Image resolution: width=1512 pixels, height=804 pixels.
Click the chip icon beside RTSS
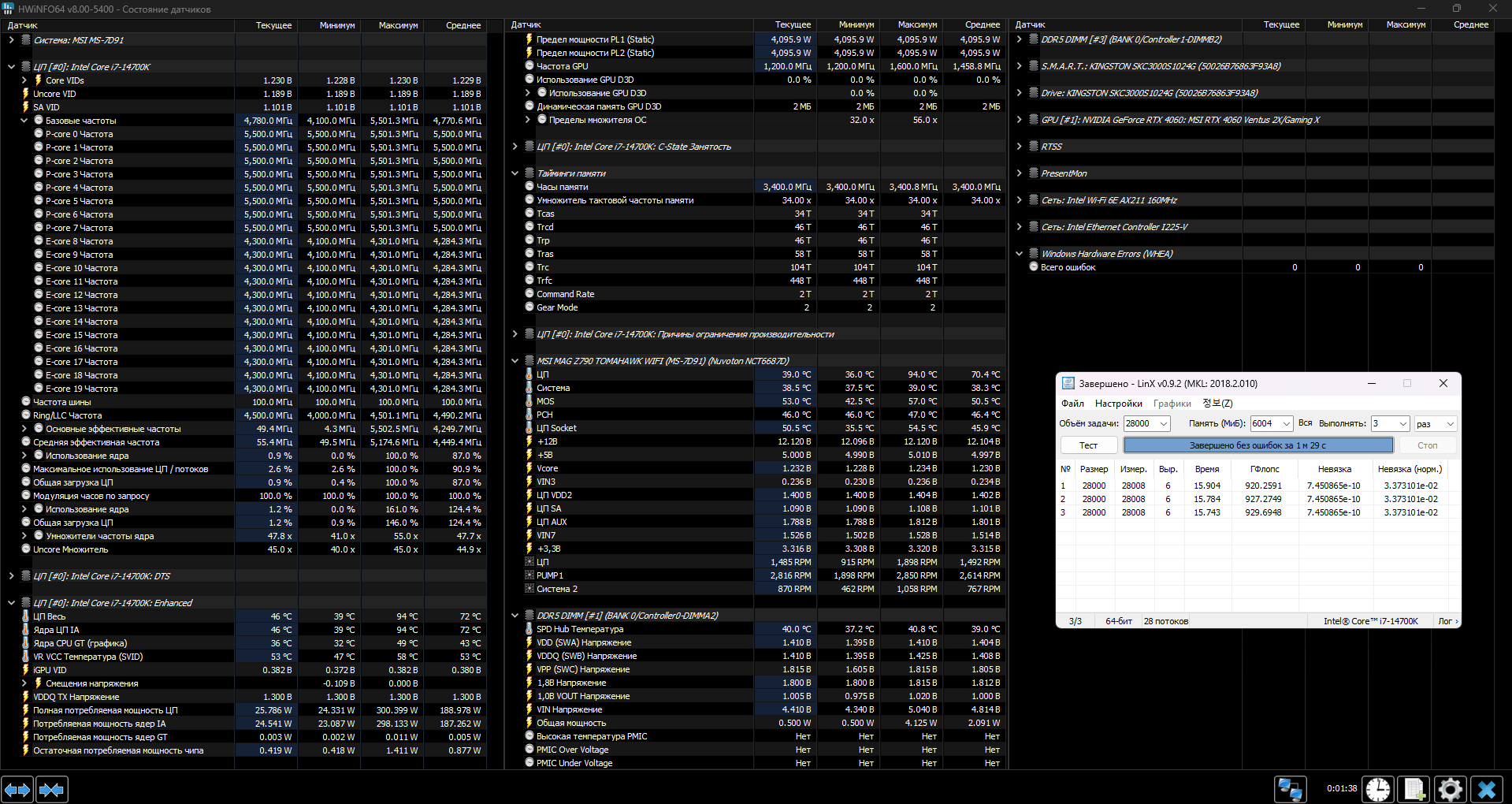point(1034,147)
